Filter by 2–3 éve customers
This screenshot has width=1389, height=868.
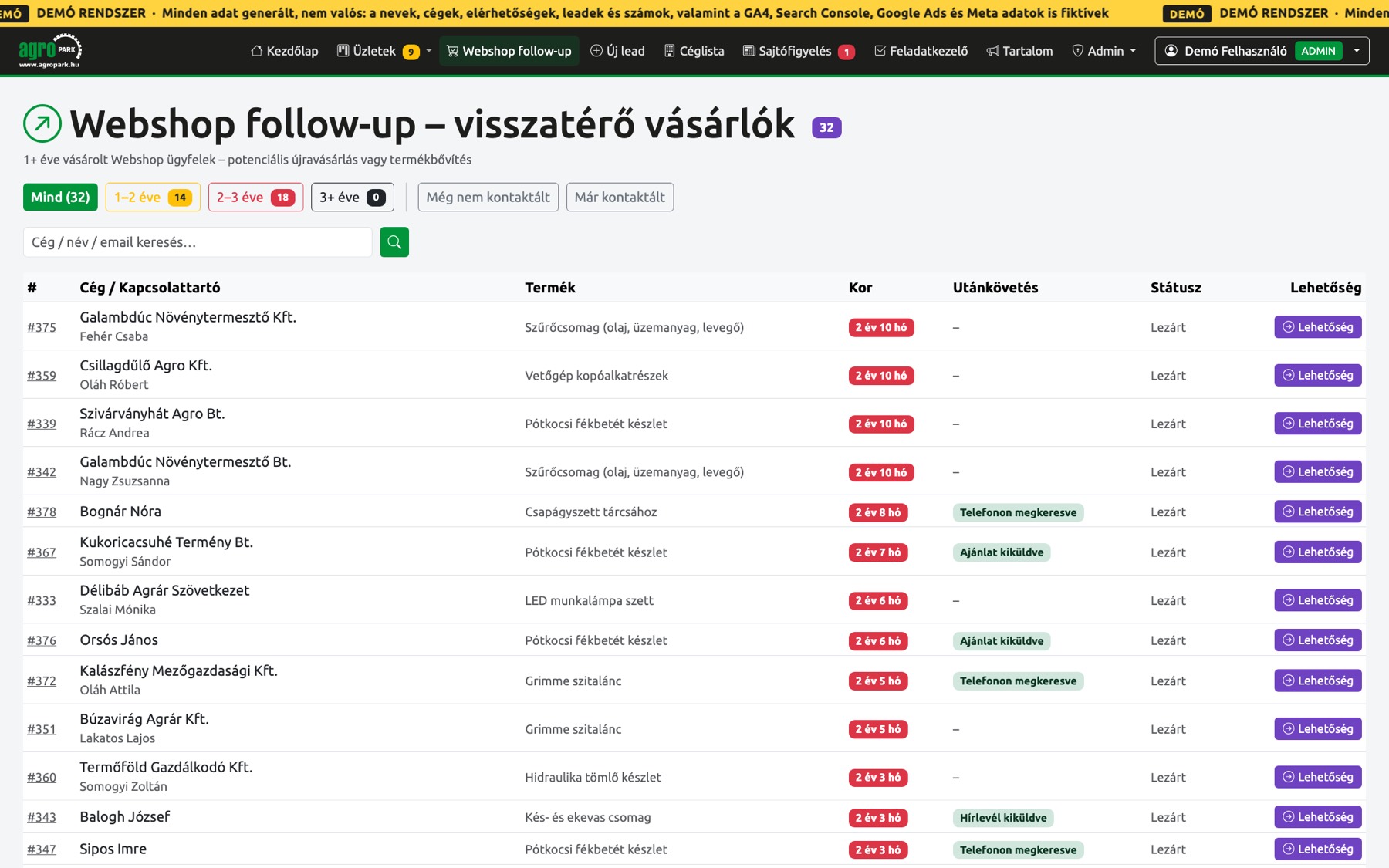255,197
